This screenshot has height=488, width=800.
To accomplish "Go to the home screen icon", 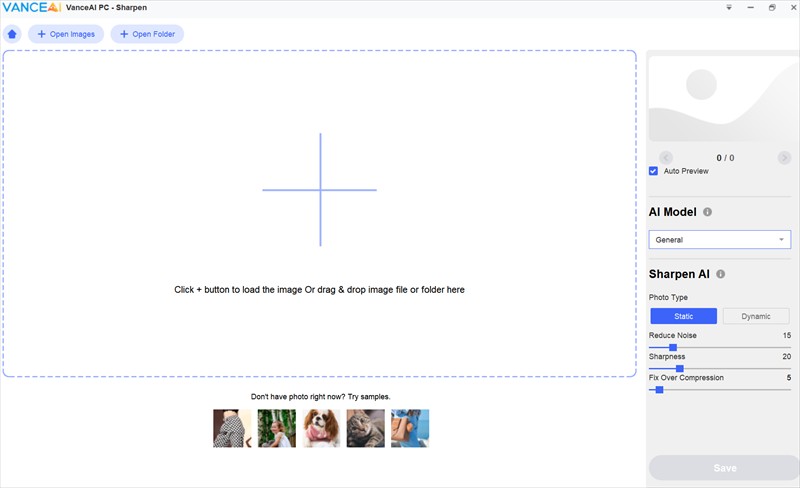I will [x=12, y=34].
